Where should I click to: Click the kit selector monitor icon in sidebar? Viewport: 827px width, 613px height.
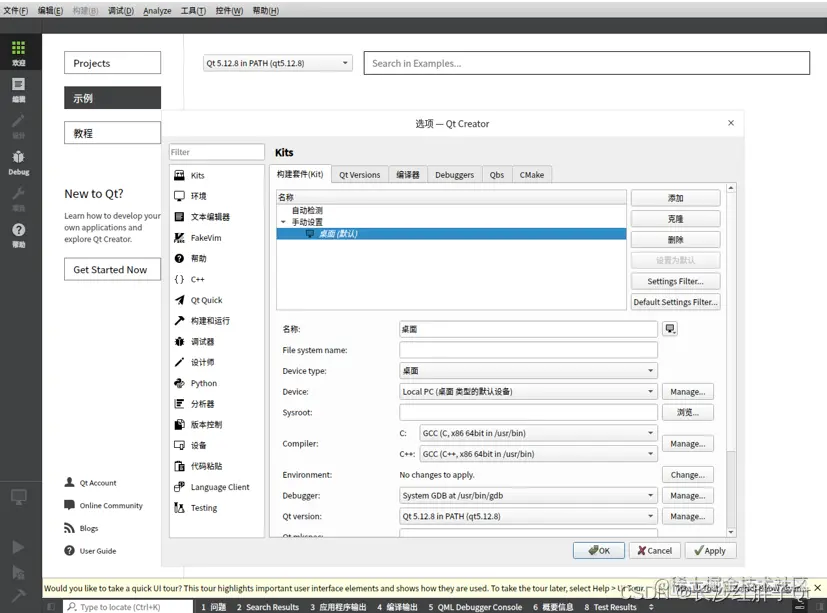[x=18, y=497]
